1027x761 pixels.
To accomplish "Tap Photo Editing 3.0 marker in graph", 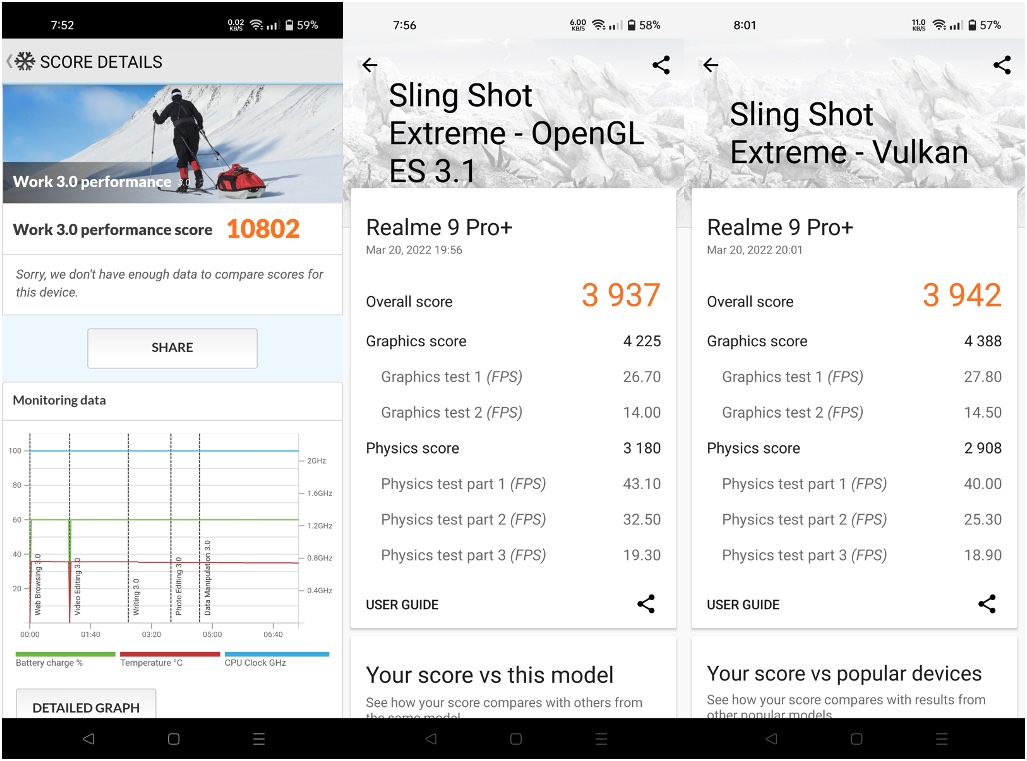I will (x=178, y=586).
